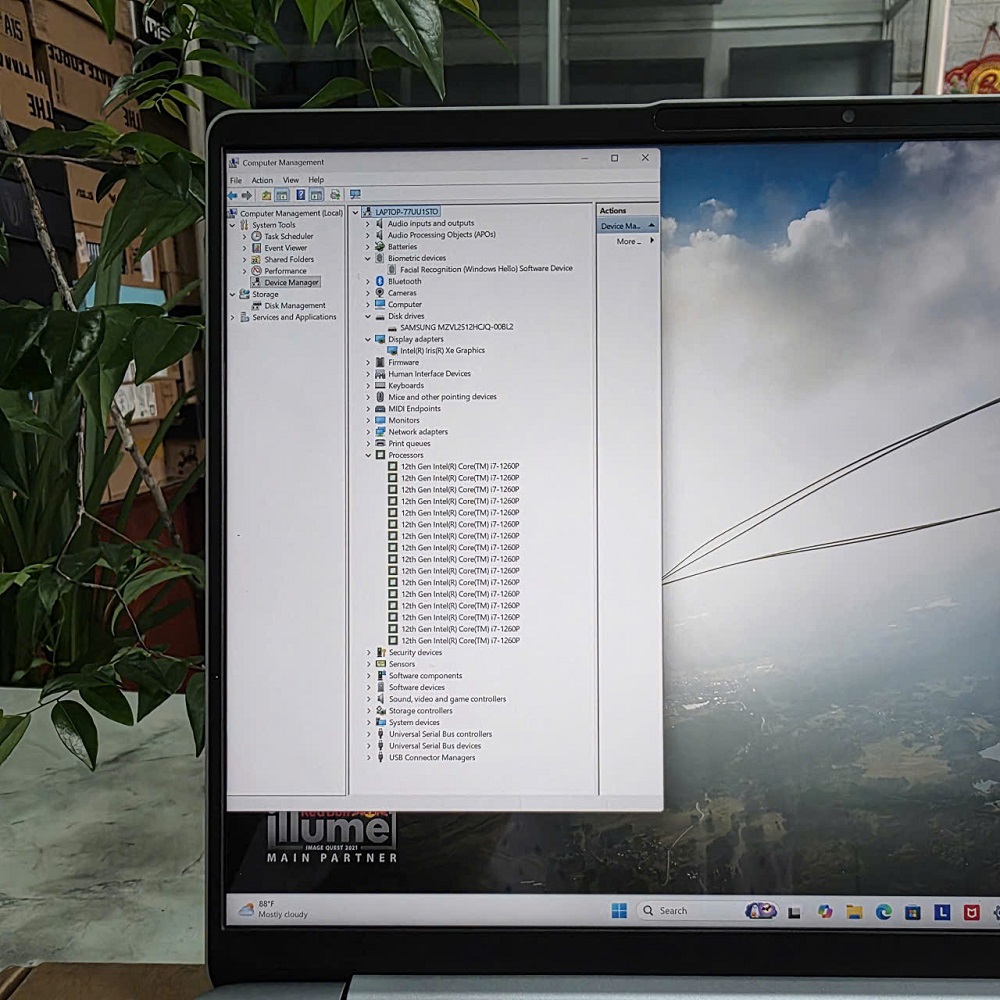Launch Microsoft Edge from the taskbar
The height and width of the screenshot is (1000, 1000).
883,912
